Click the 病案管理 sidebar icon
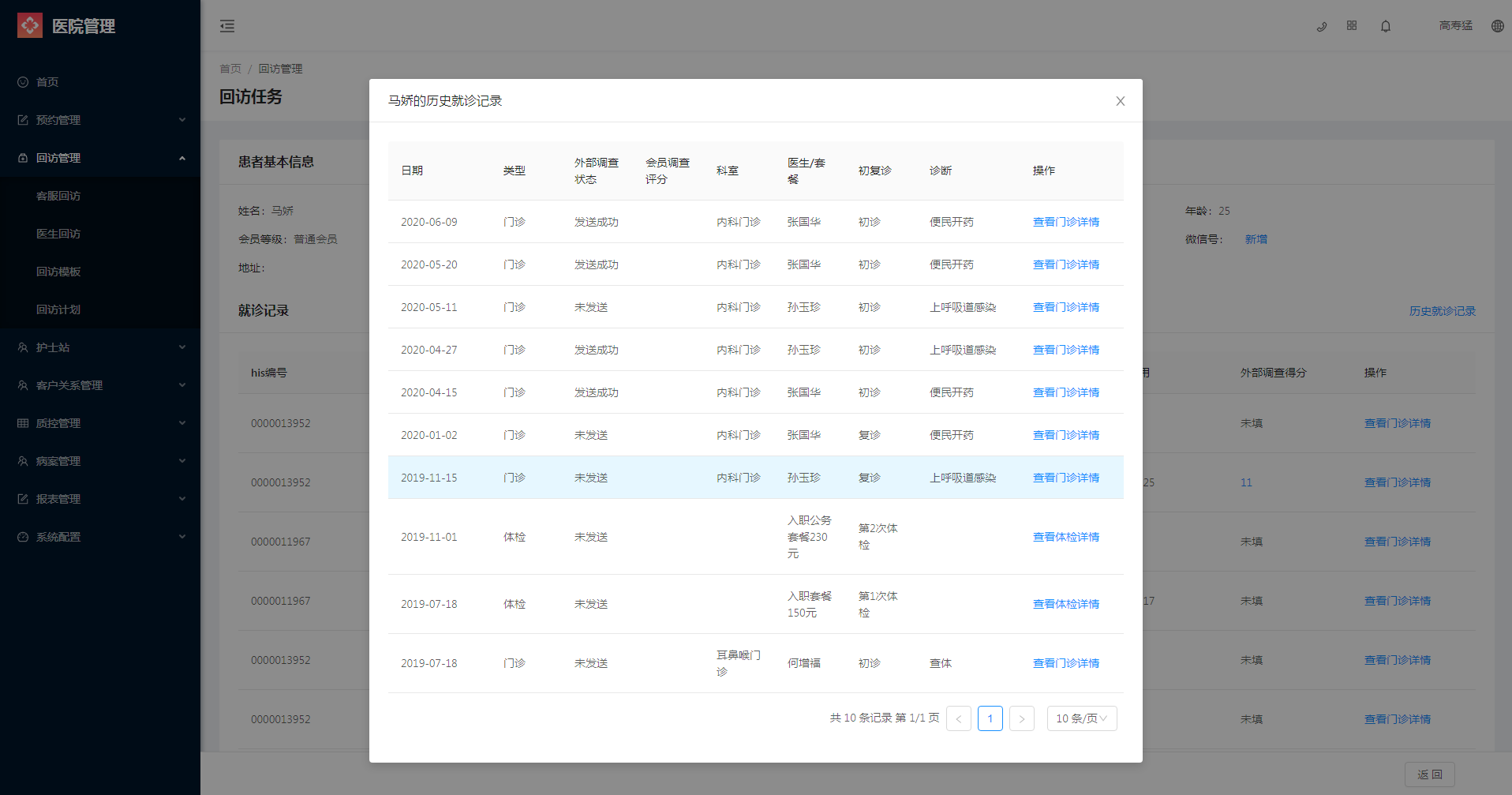 [23, 461]
